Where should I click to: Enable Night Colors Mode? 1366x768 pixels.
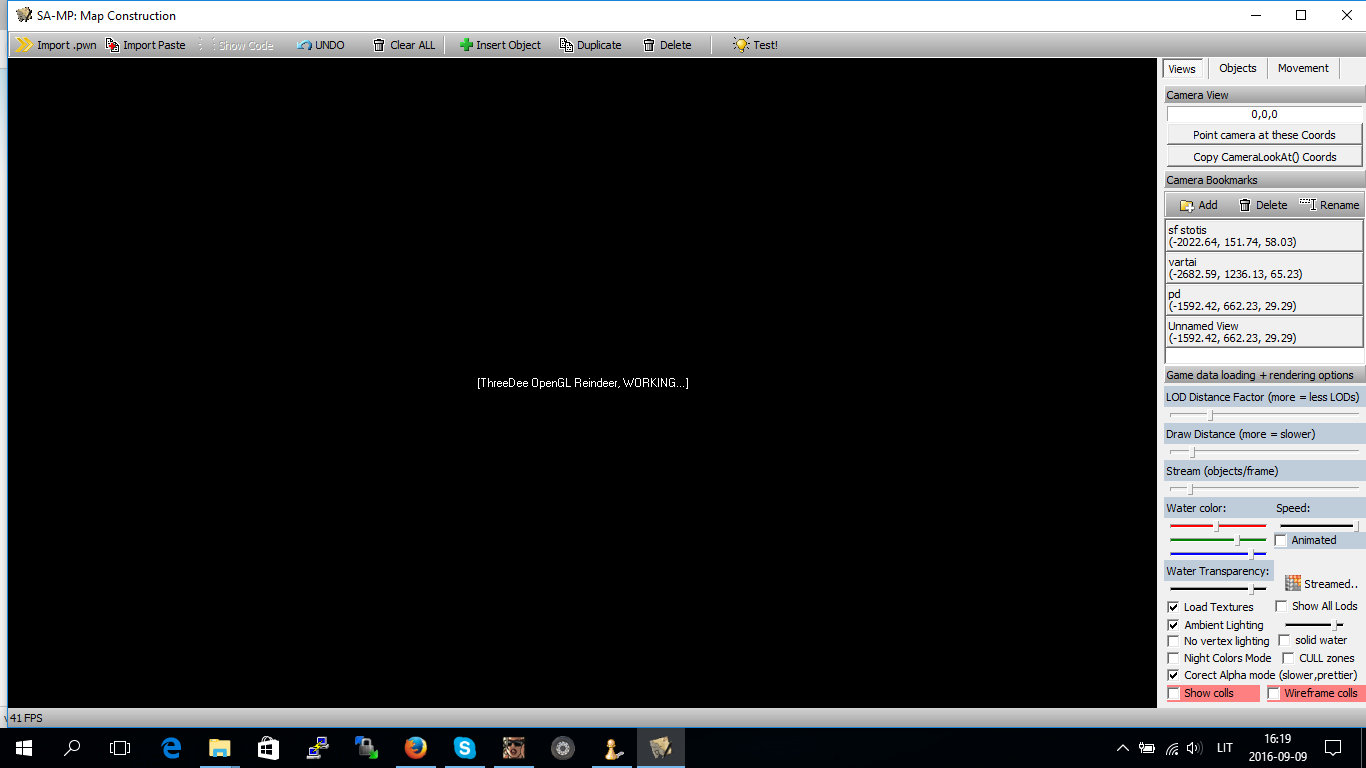(1174, 658)
